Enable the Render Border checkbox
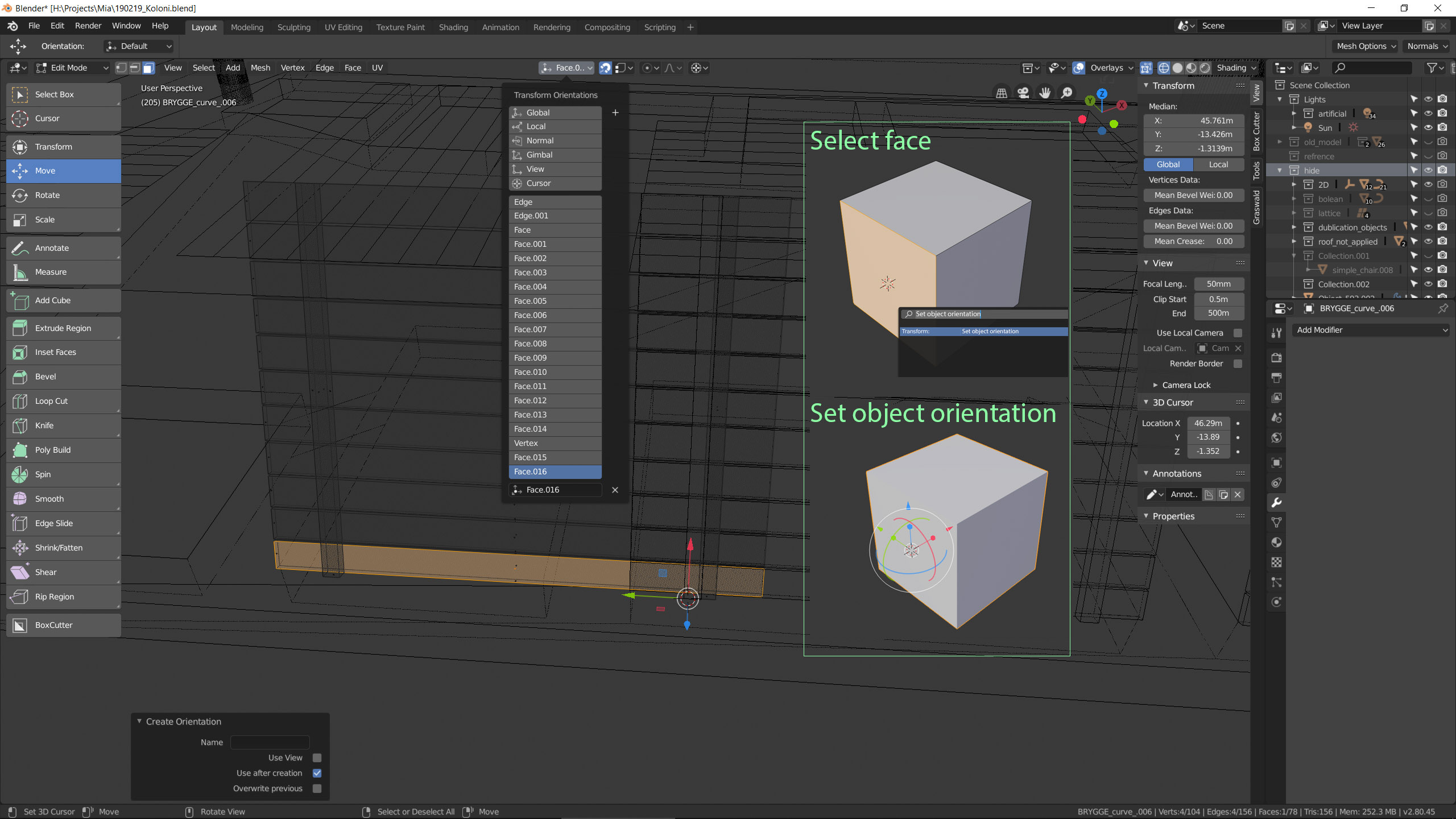The image size is (1456, 819). click(x=1238, y=363)
